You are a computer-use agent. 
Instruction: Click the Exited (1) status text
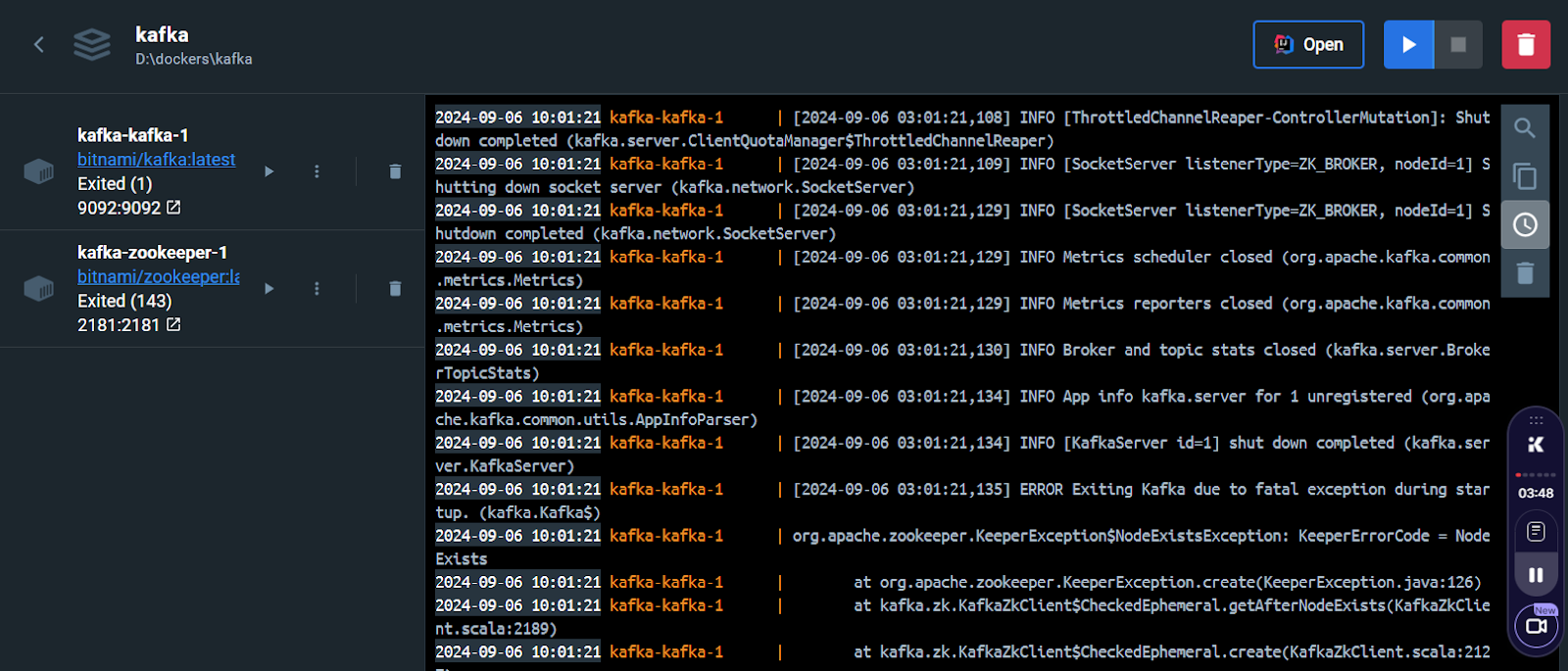[x=116, y=184]
